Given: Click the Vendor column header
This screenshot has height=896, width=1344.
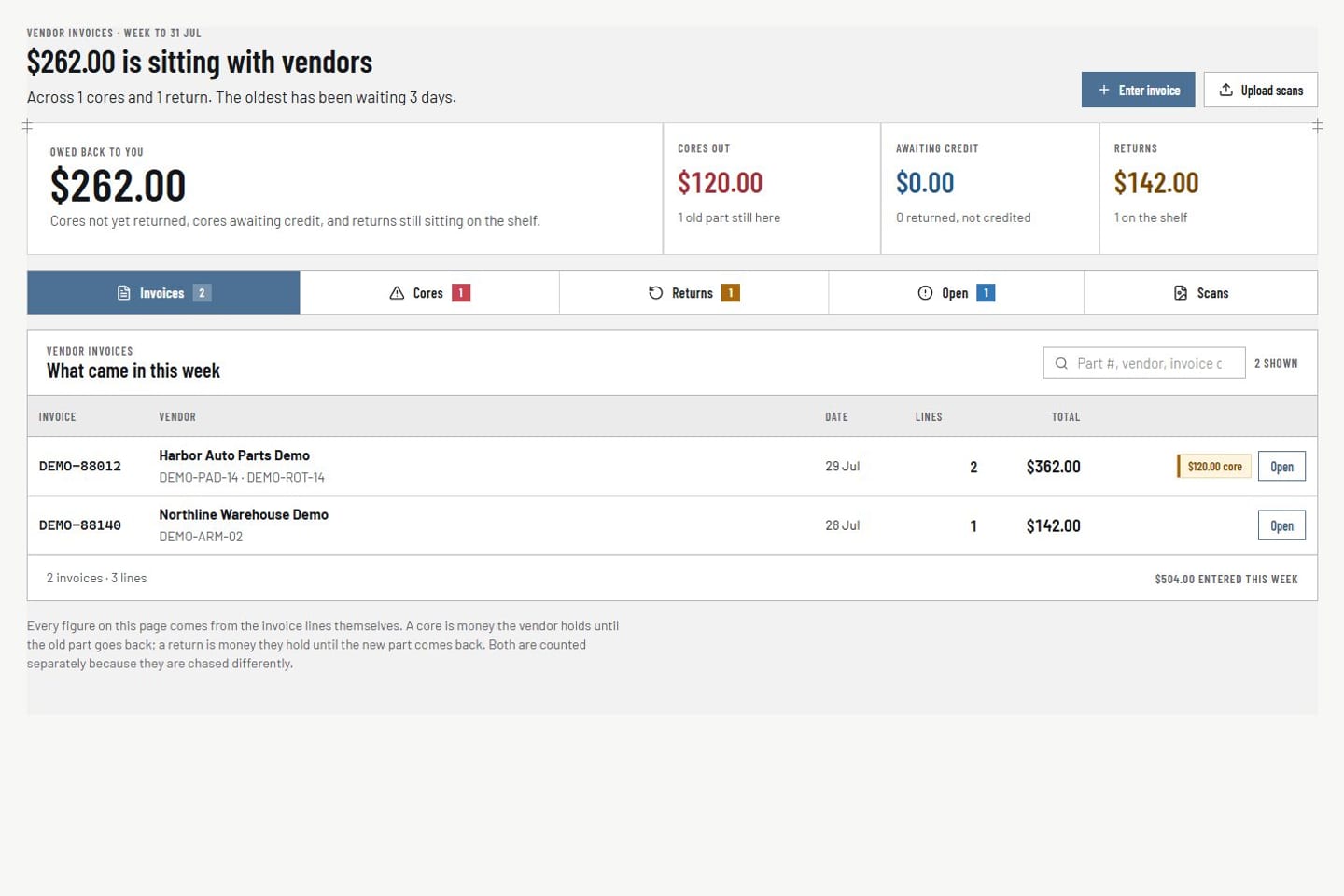Looking at the screenshot, I should pyautogui.click(x=177, y=417).
